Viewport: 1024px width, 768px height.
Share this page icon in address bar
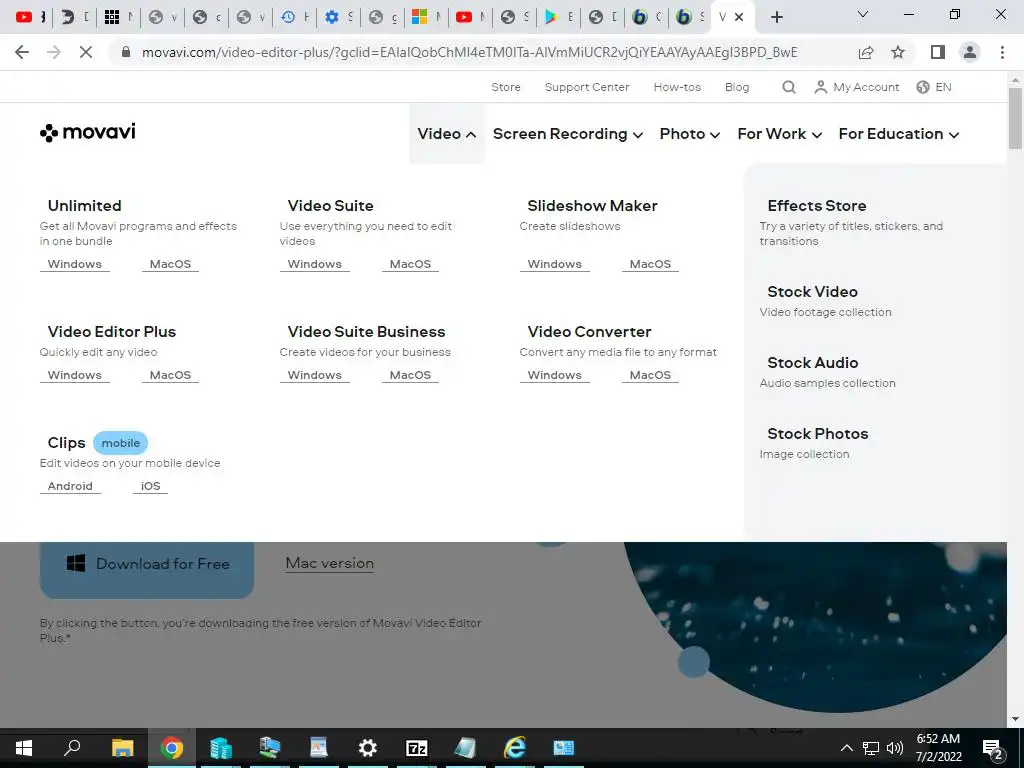coord(866,52)
